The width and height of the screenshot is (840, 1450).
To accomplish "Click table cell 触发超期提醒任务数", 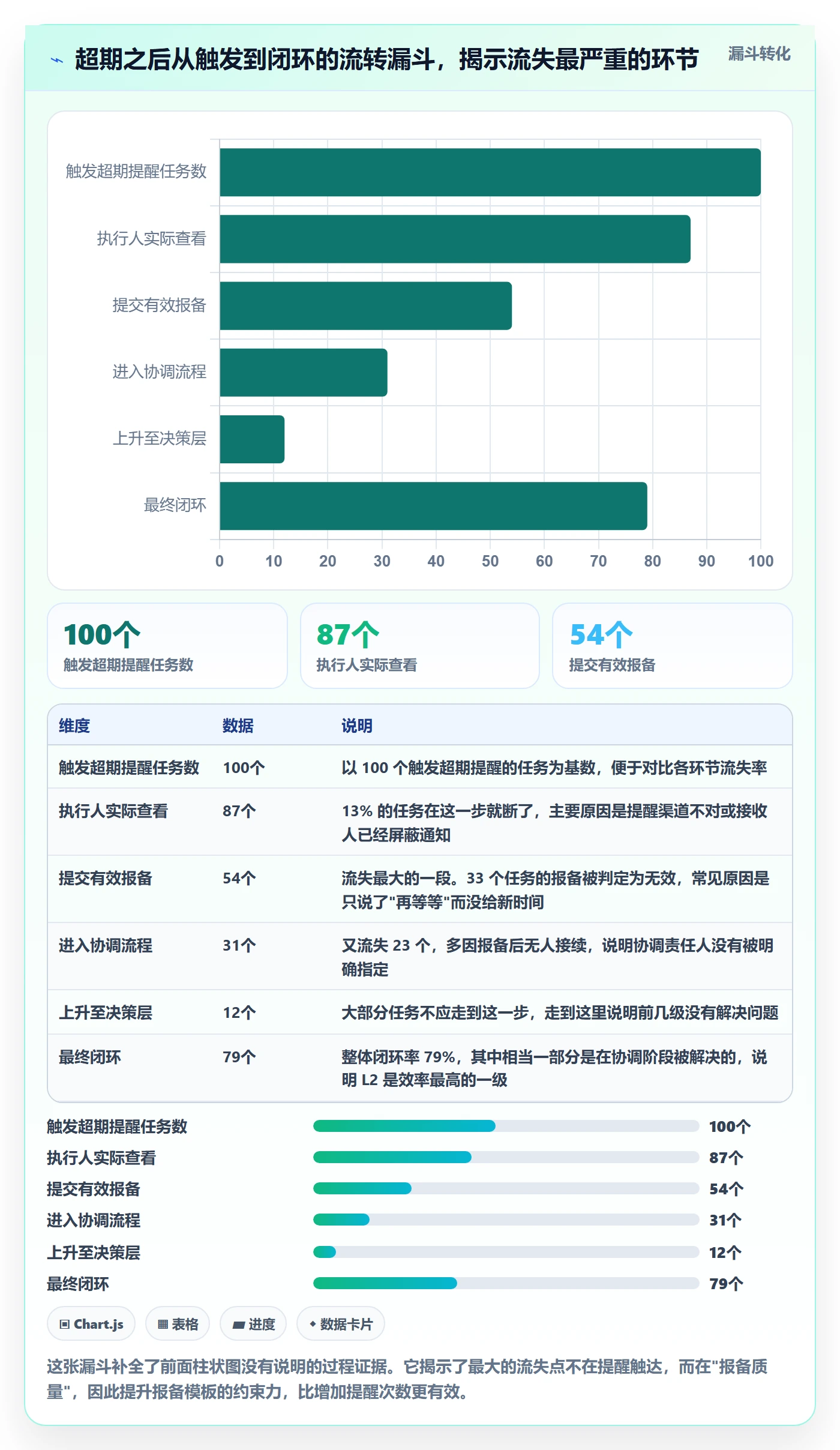I will (129, 768).
